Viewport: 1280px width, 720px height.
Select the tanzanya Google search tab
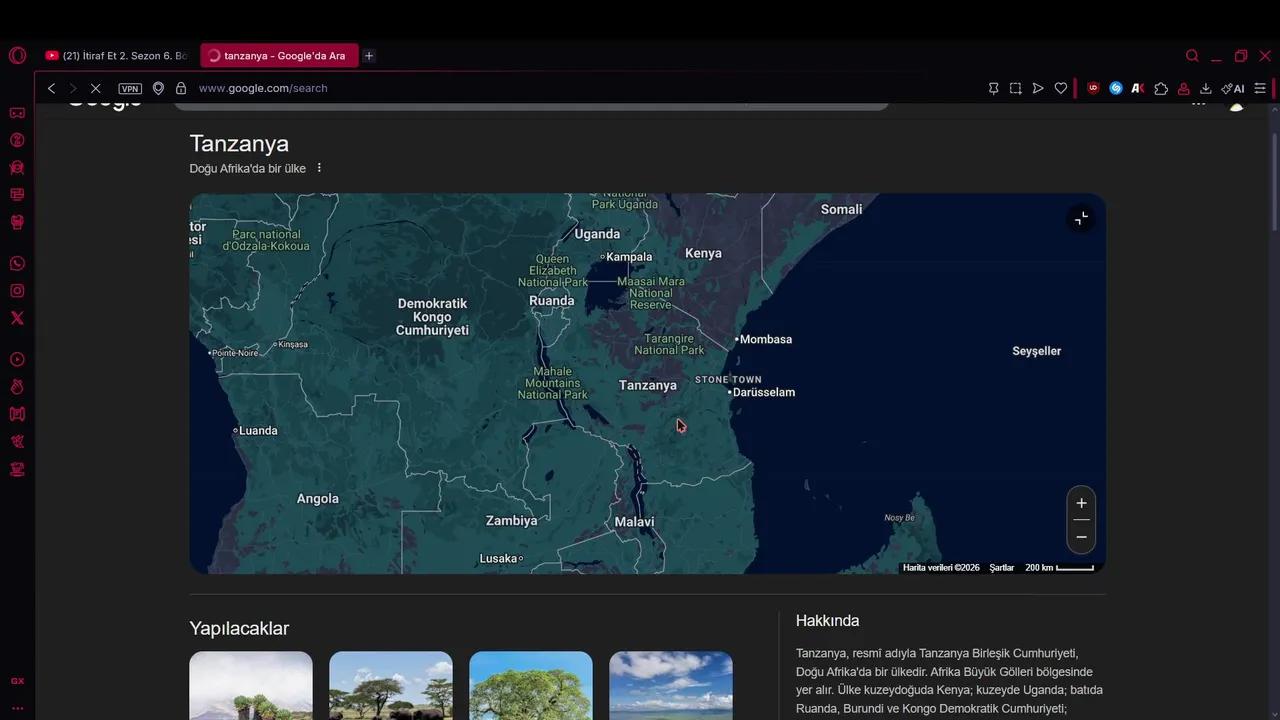tap(279, 56)
